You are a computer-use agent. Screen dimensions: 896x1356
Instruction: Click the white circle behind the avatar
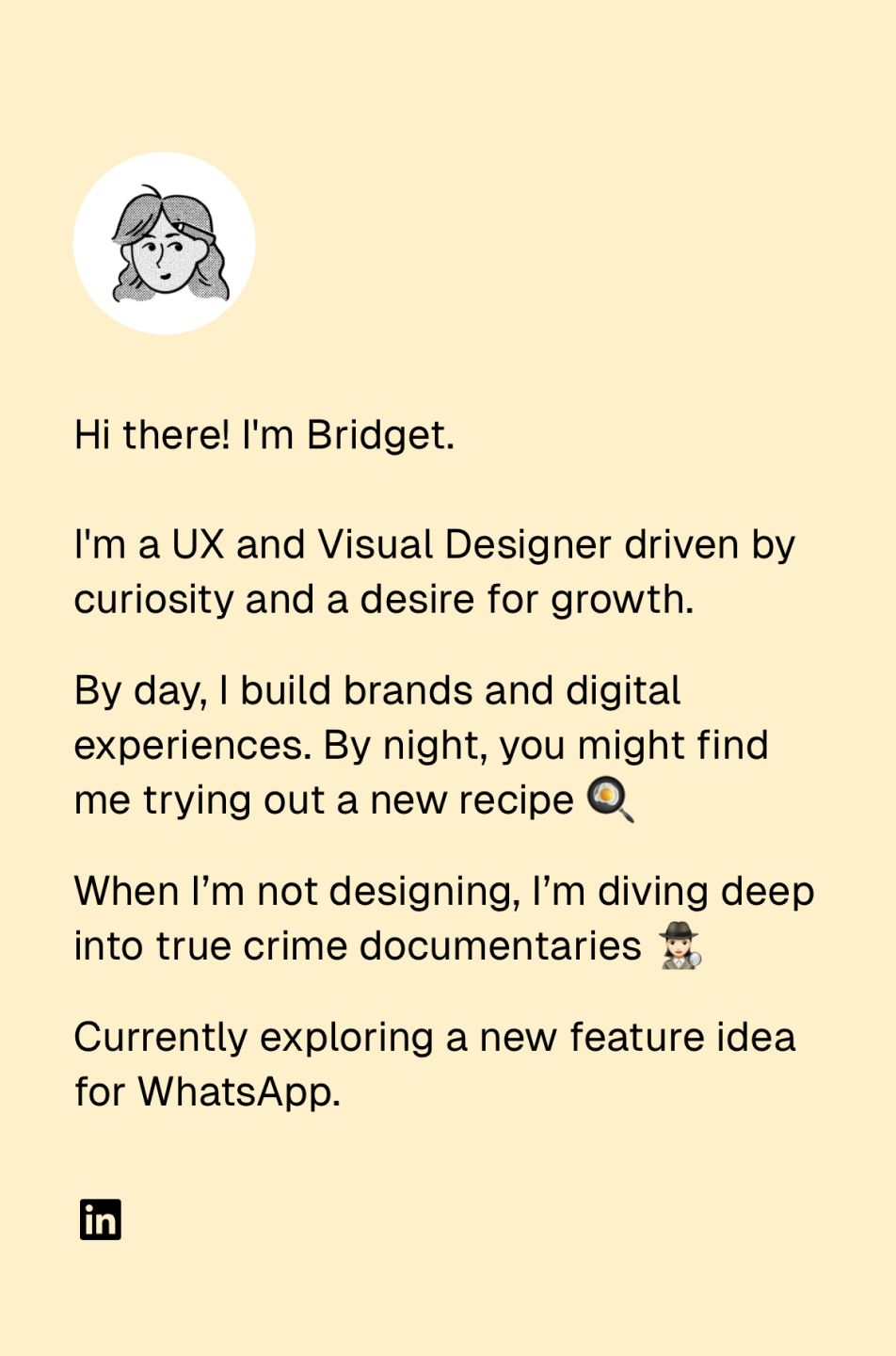point(165,243)
